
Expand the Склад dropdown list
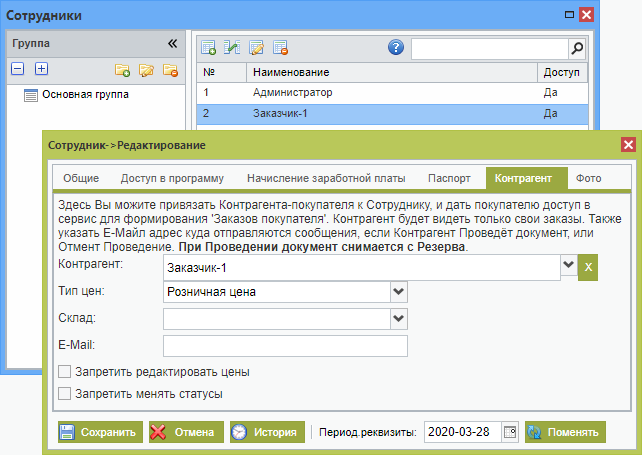[399, 319]
